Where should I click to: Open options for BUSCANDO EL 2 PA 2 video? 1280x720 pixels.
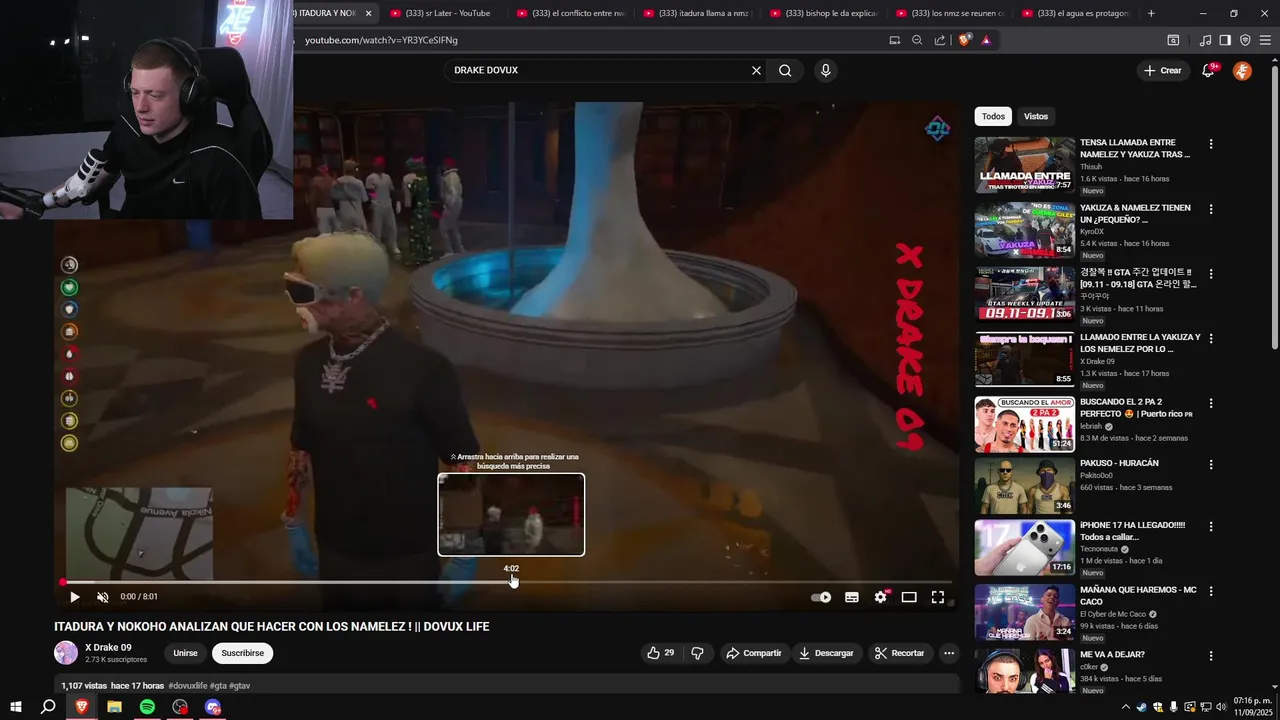pos(1211,404)
